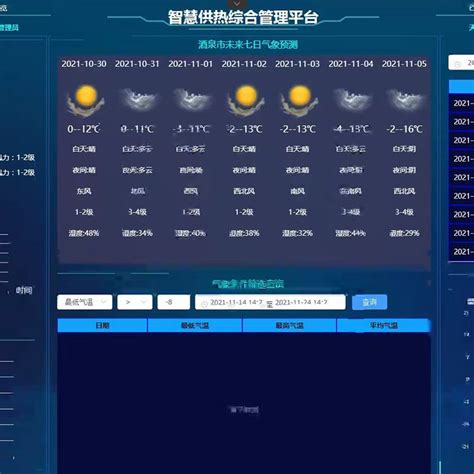Click the cloud icon under 2021-11-04
Image resolution: width=474 pixels, height=474 pixels.
point(352,100)
